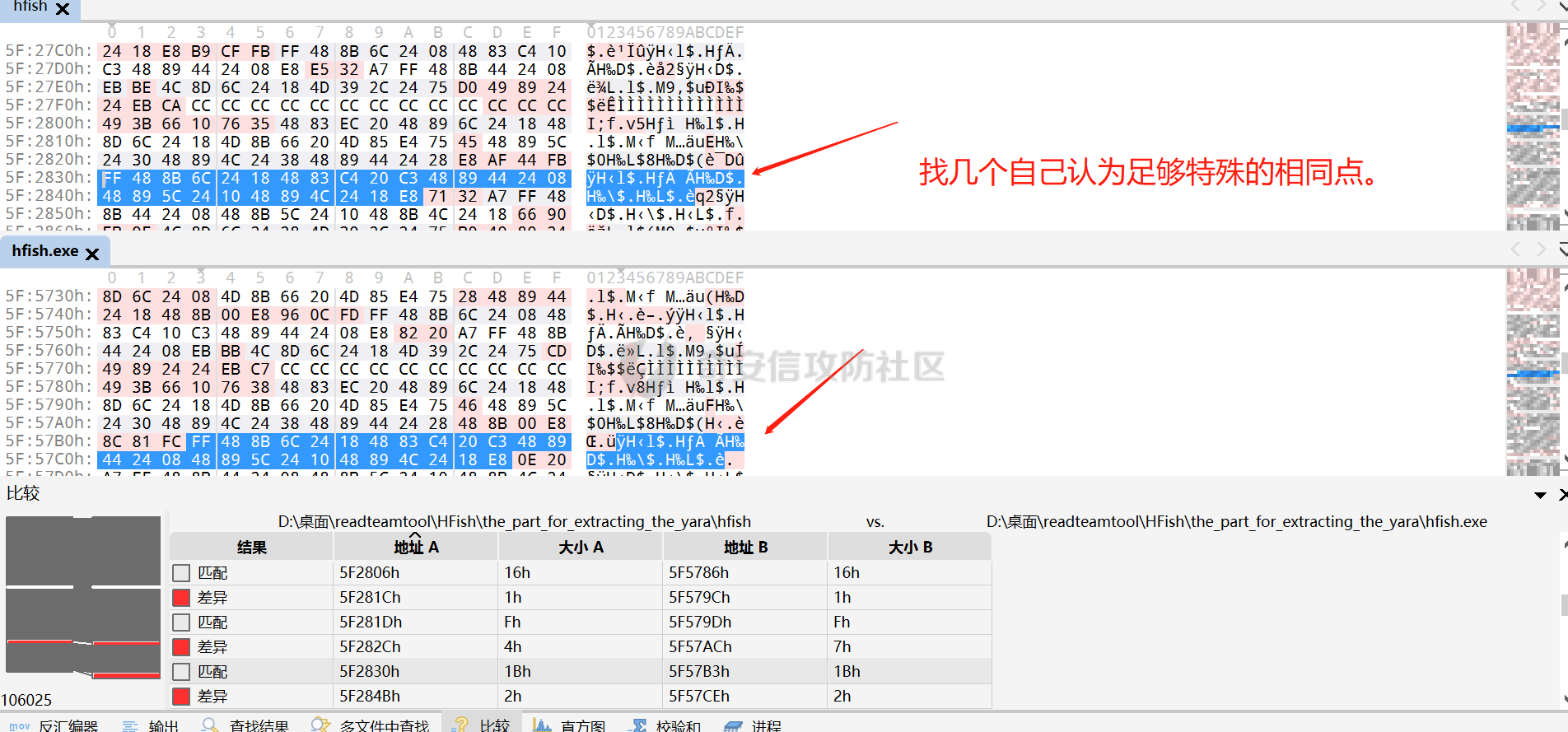Viewport: 1568px width, 732px height.
Task: Open the 输出 output panel icon
Action: coord(130,725)
